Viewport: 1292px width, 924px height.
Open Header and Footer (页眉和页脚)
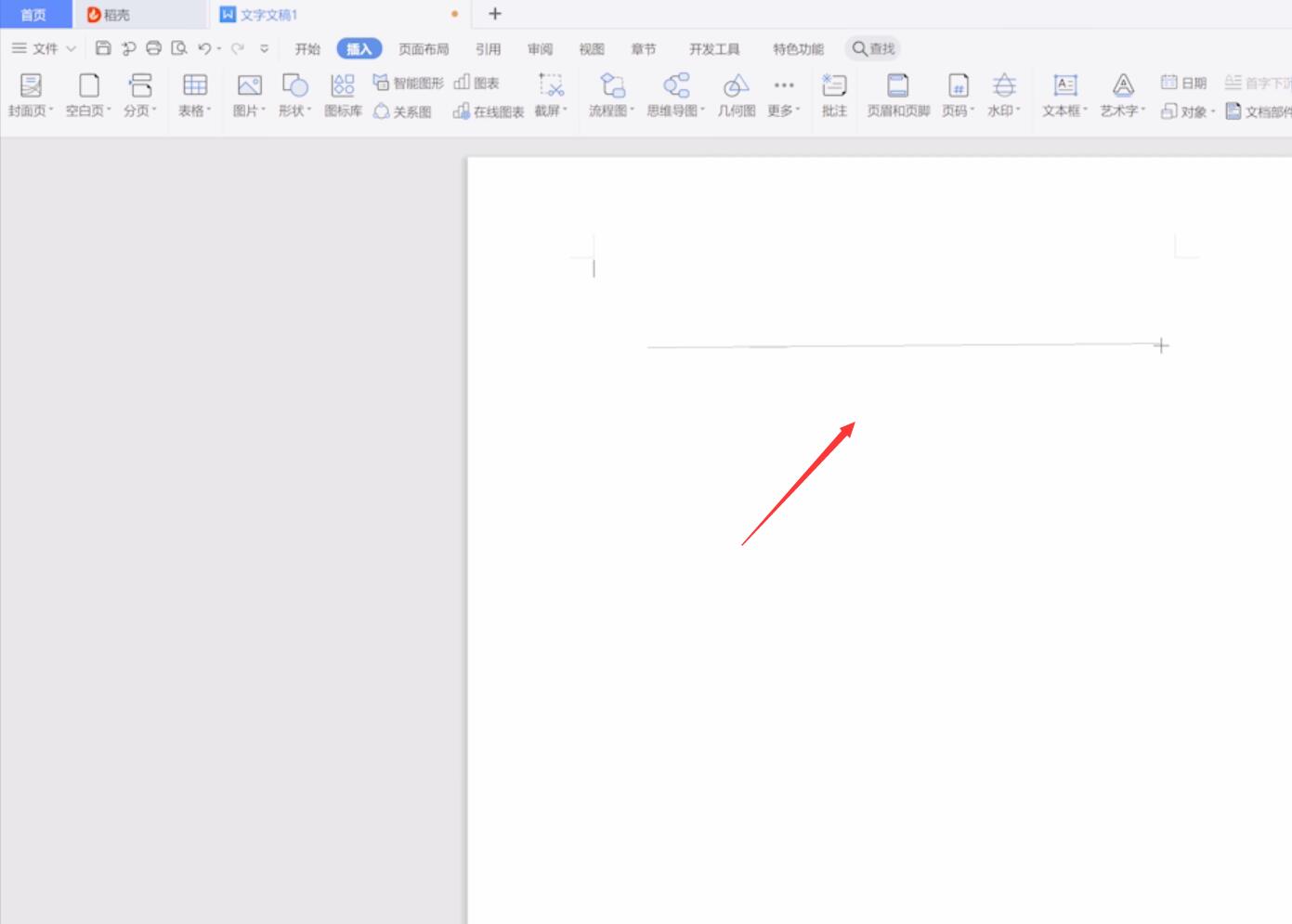tap(898, 96)
